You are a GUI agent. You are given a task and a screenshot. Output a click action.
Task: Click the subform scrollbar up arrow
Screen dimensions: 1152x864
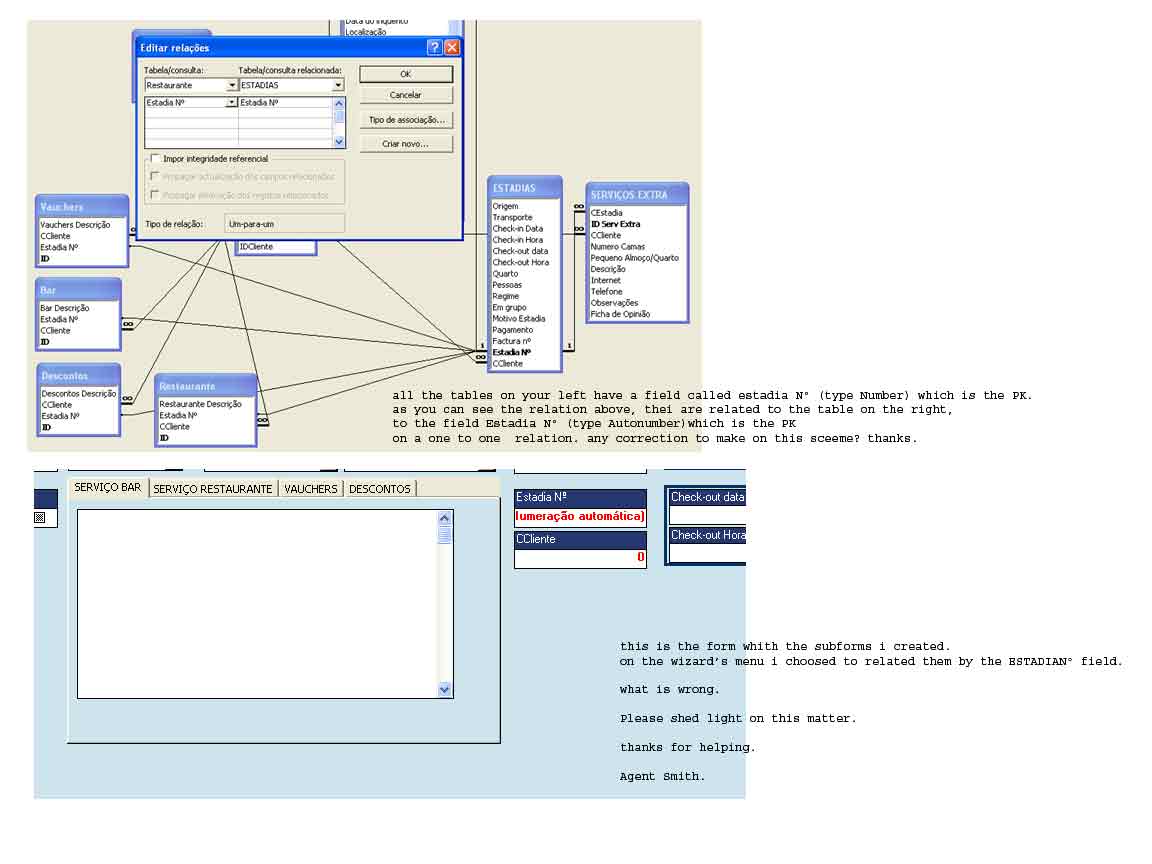[x=444, y=518]
